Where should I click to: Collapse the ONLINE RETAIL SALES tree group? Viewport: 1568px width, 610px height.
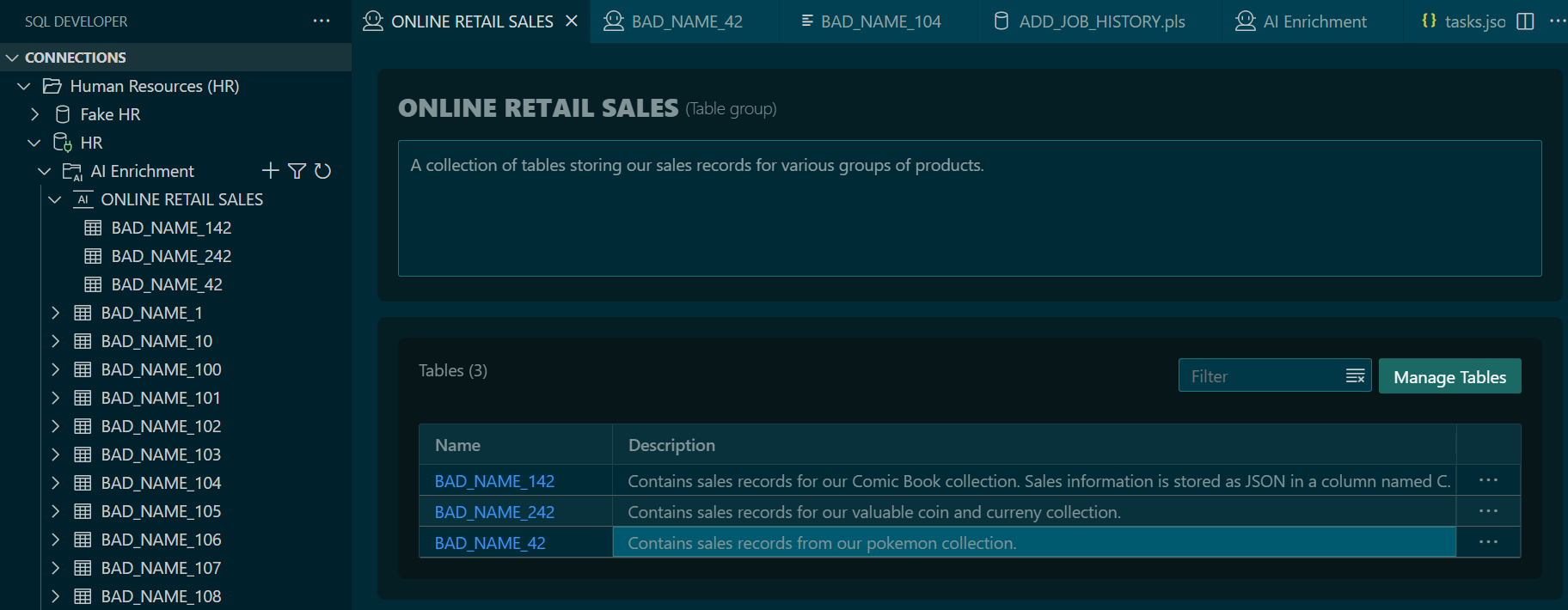[x=56, y=199]
